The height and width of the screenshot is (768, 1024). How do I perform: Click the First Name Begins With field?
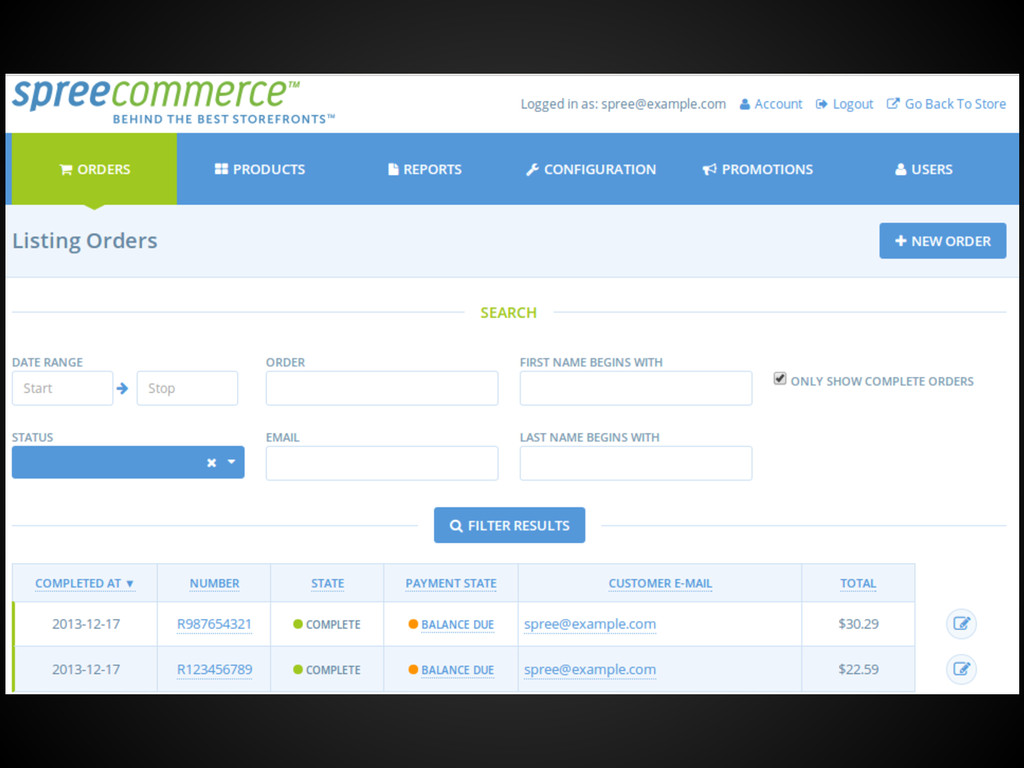click(x=636, y=388)
